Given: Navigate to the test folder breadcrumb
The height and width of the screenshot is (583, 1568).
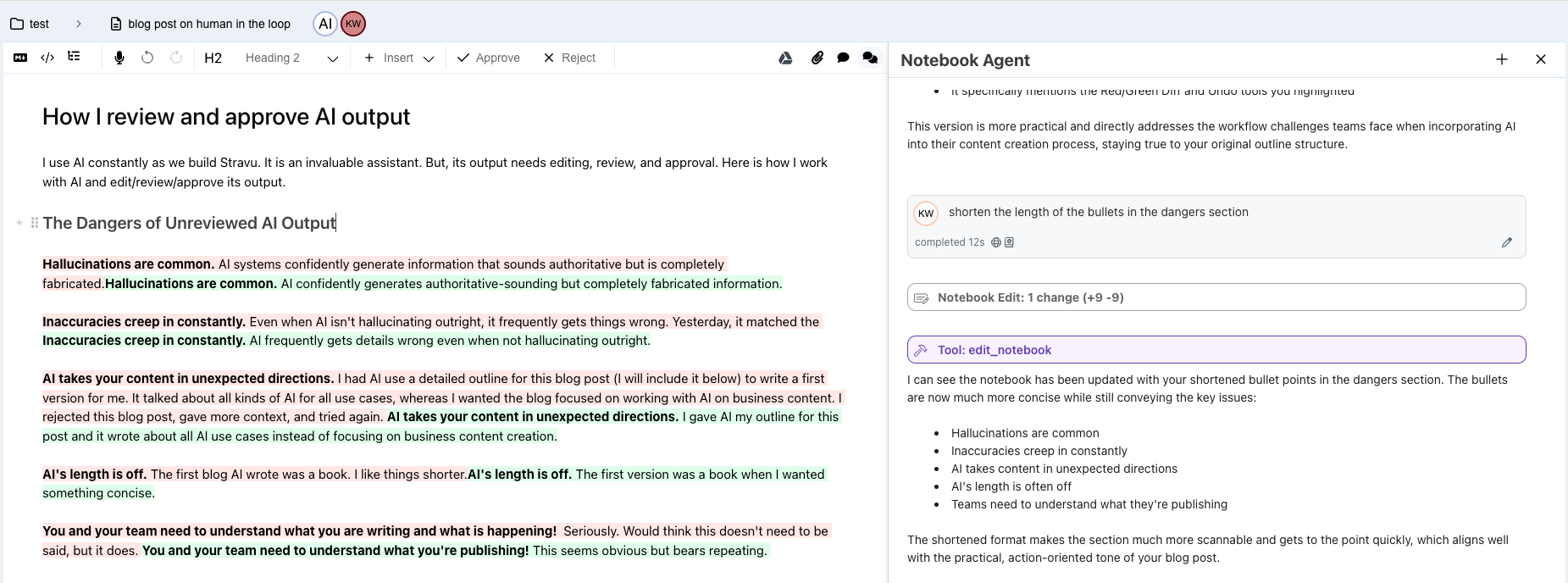Looking at the screenshot, I should (30, 24).
